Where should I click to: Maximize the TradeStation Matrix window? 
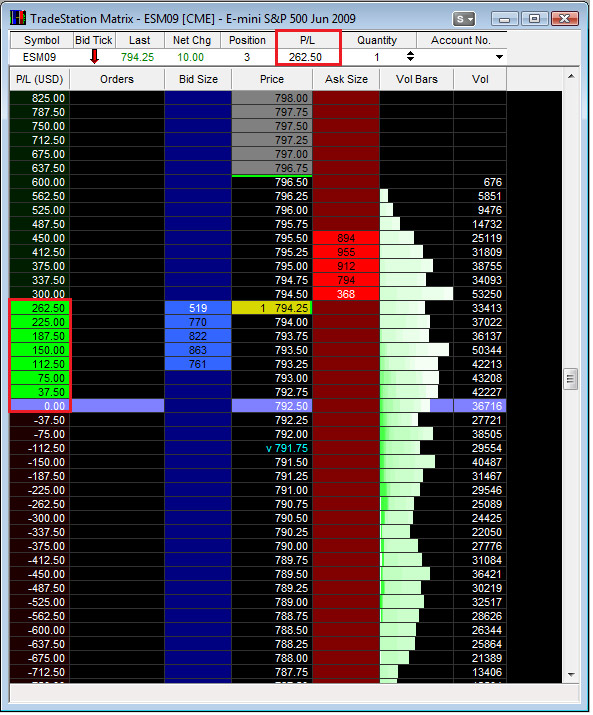point(534,19)
